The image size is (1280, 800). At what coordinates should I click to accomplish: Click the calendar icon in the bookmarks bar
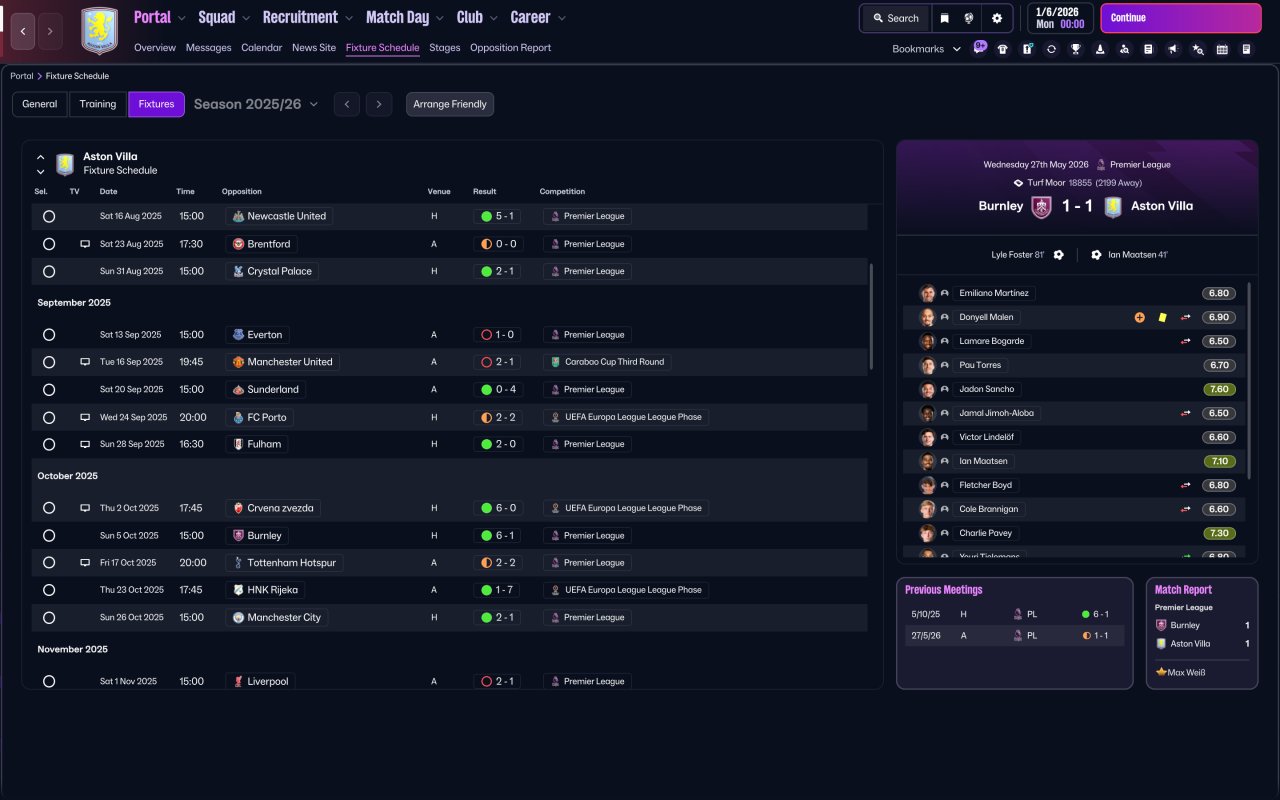tap(1222, 49)
